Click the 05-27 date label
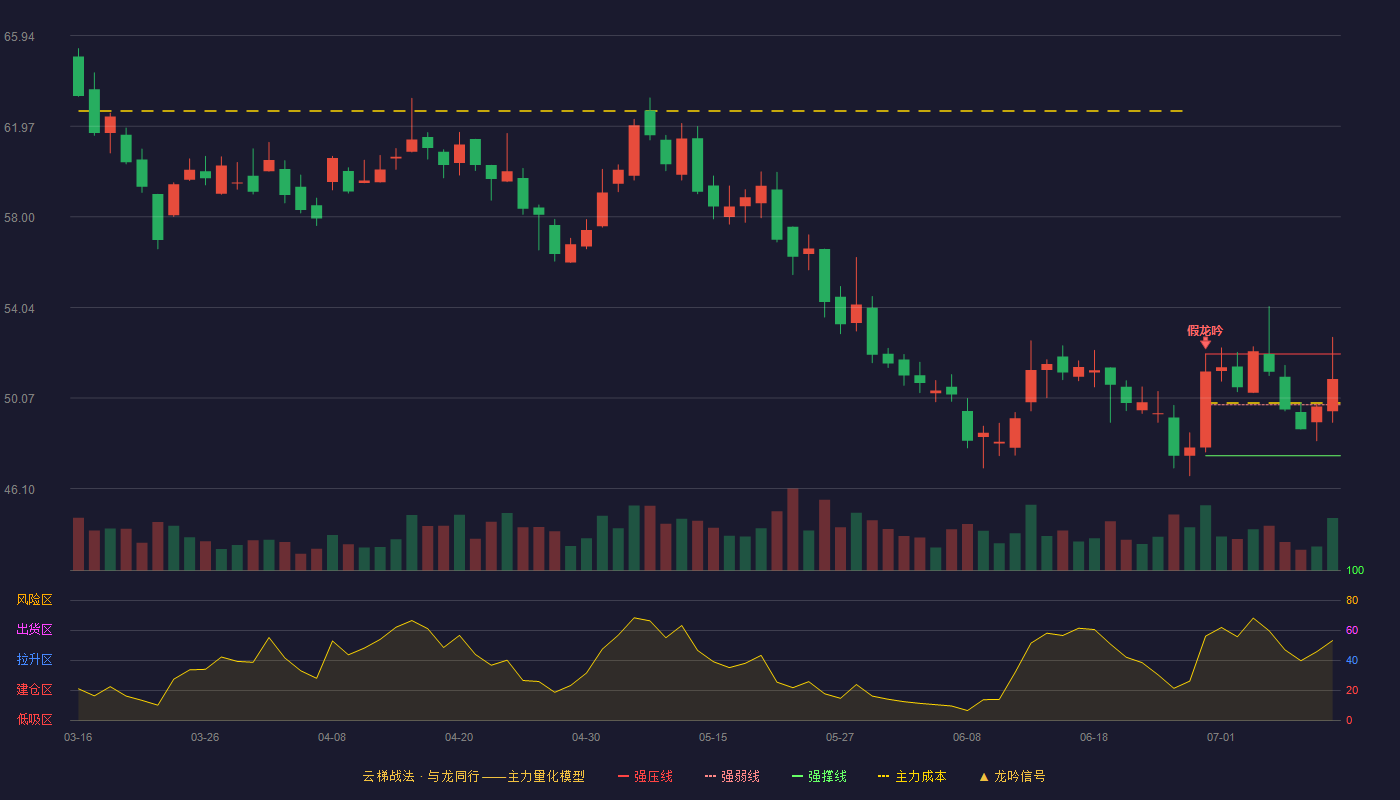Viewport: 1400px width, 800px height. [840, 737]
